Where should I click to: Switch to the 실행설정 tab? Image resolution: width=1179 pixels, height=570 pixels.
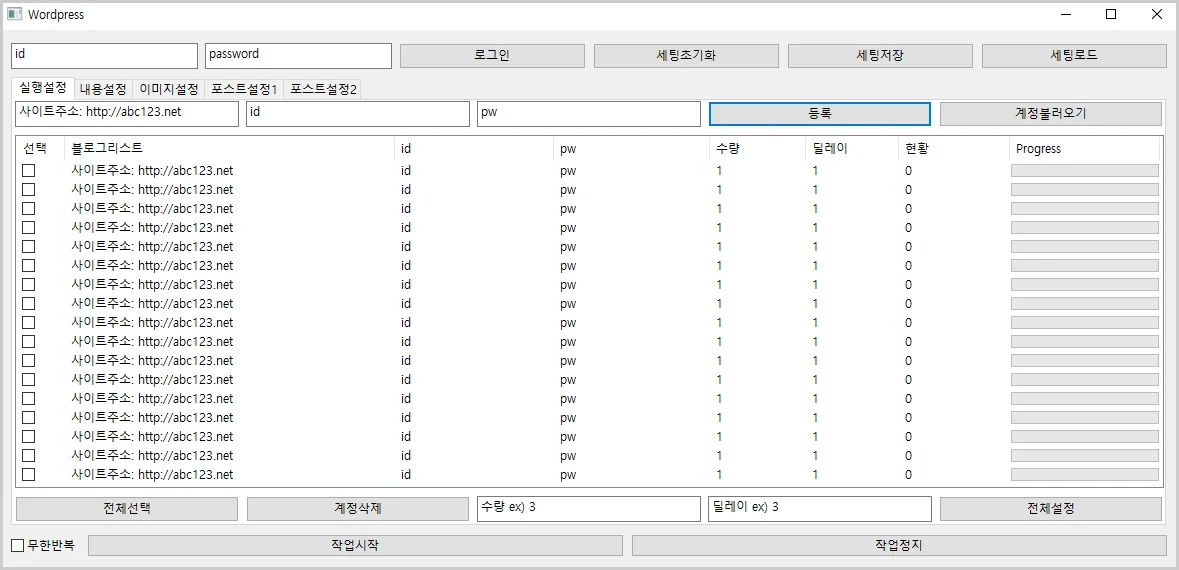click(43, 88)
